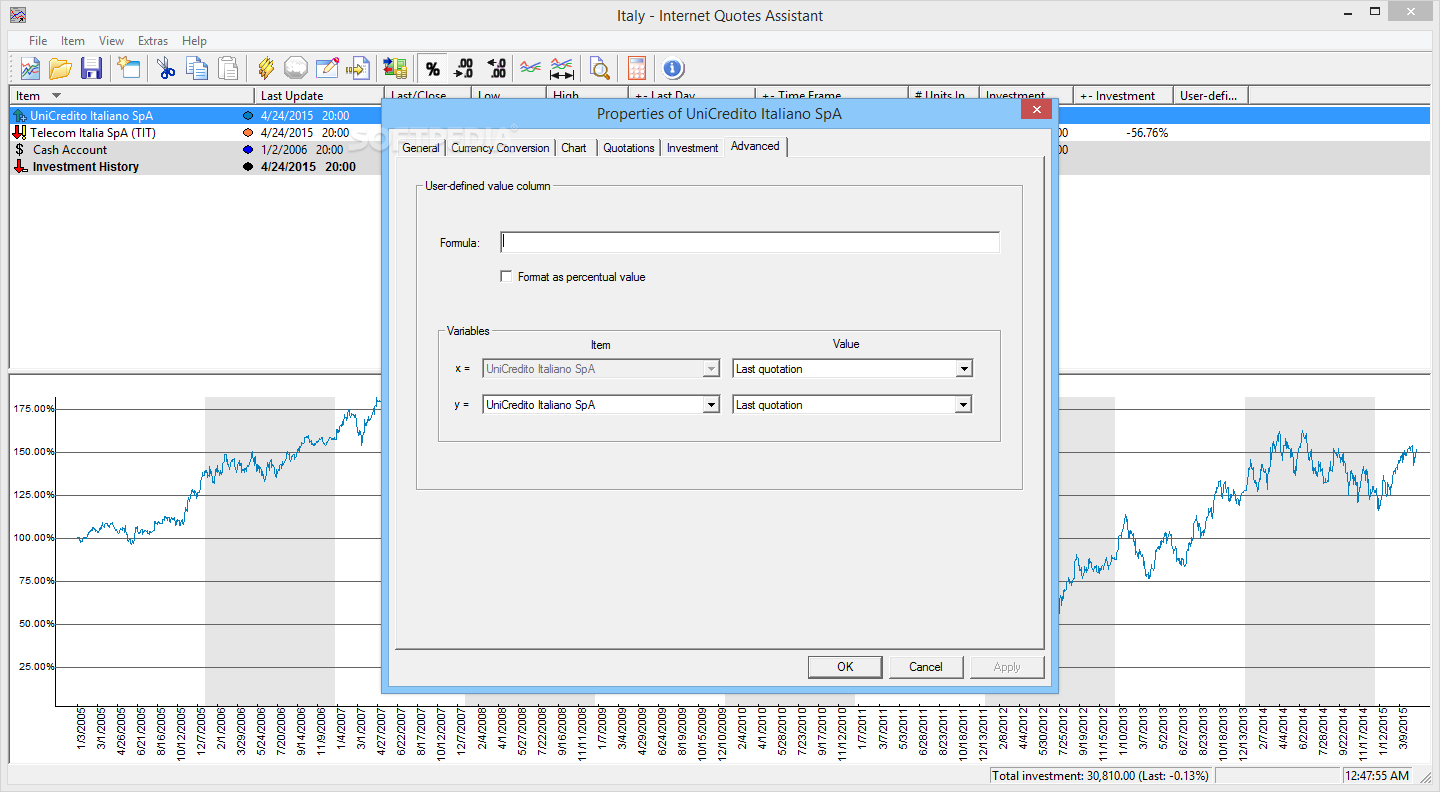Open the y variable Value dropdown
The width and height of the screenshot is (1440, 792).
click(964, 405)
